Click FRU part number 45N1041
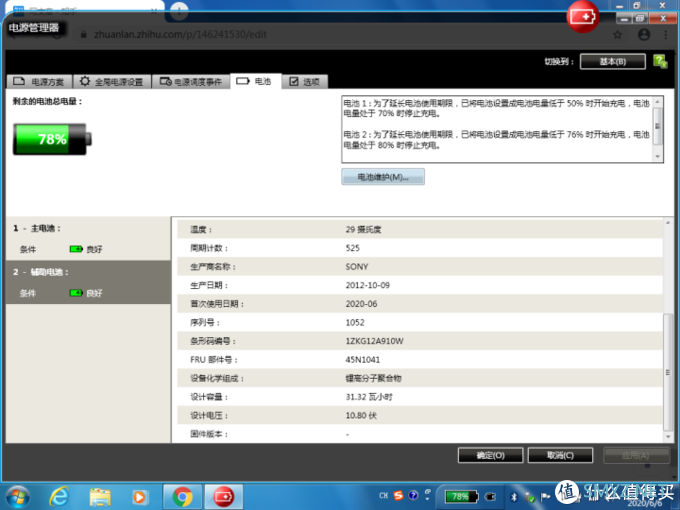 pyautogui.click(x=363, y=360)
